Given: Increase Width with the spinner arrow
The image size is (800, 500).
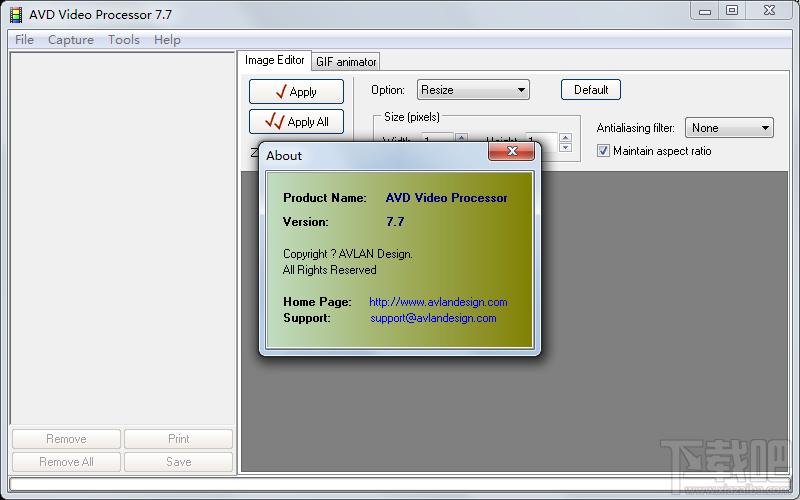Looking at the screenshot, I should click(461, 137).
